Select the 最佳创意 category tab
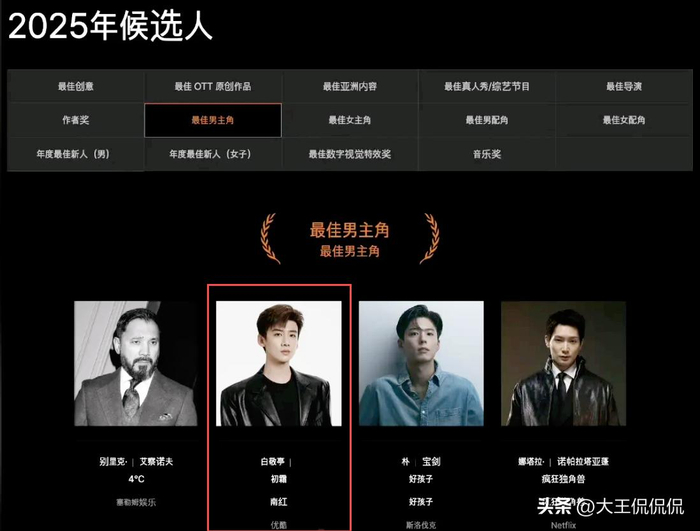Viewport: 700px width, 531px height. pos(75,86)
